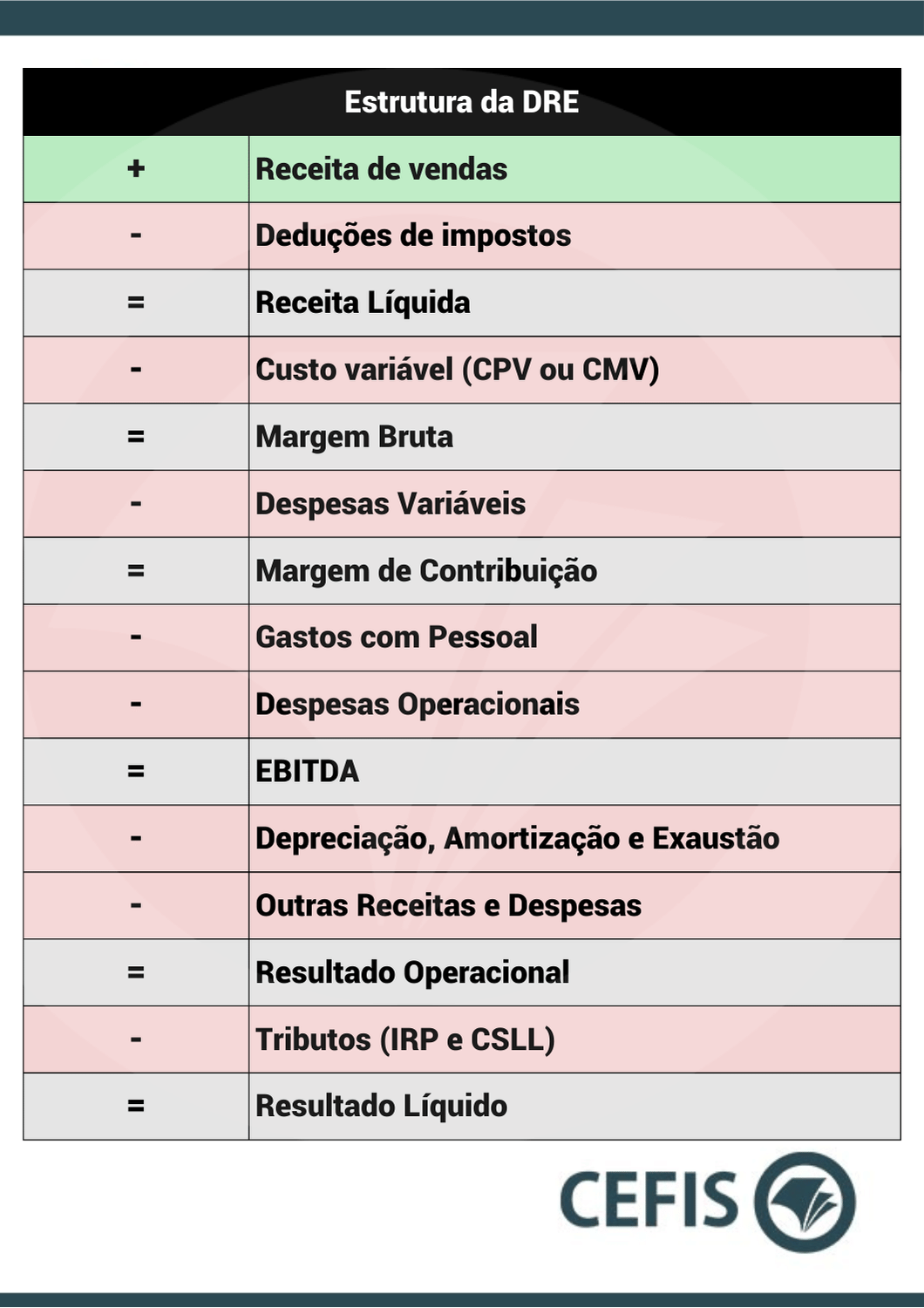Click the Despesas Variáveis cell

[x=574, y=504]
